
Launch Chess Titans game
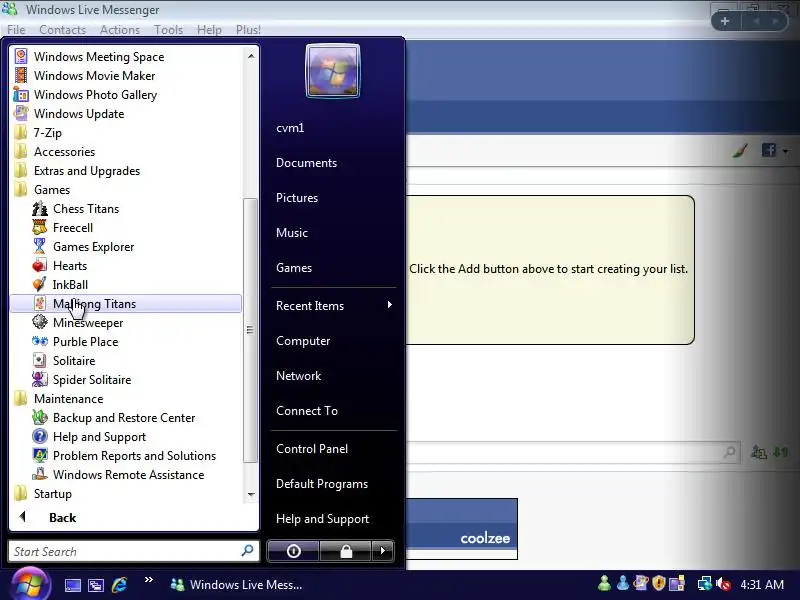(x=86, y=209)
